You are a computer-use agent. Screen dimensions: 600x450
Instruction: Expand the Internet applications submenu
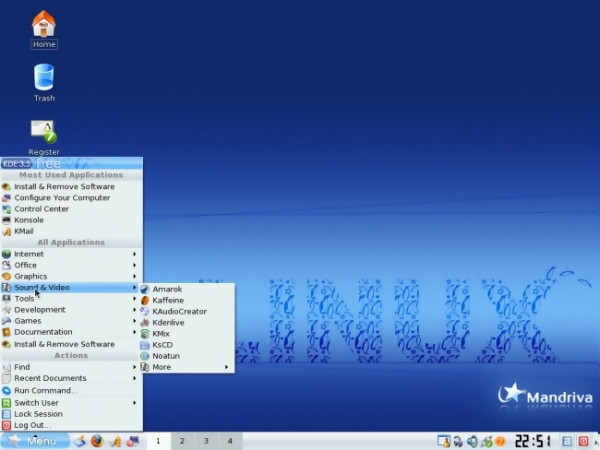[30, 254]
